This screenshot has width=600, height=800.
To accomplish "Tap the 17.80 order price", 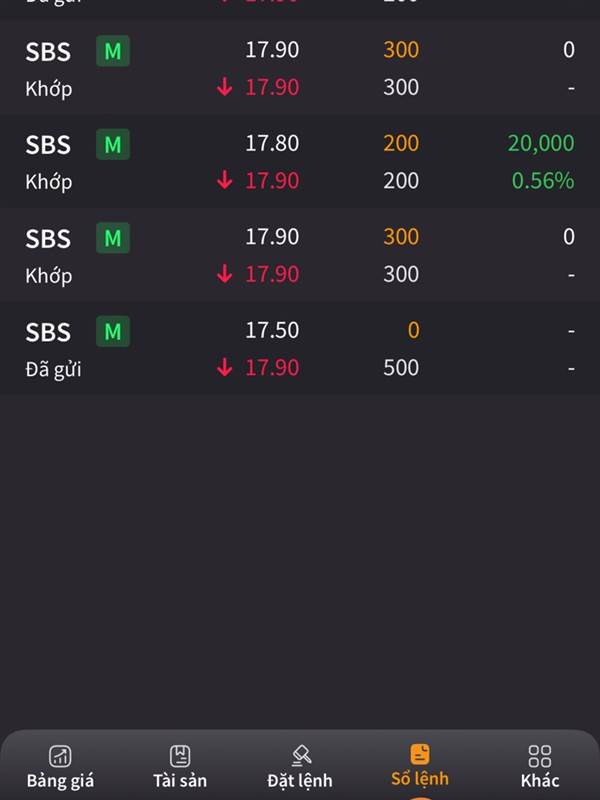I will [x=272, y=143].
